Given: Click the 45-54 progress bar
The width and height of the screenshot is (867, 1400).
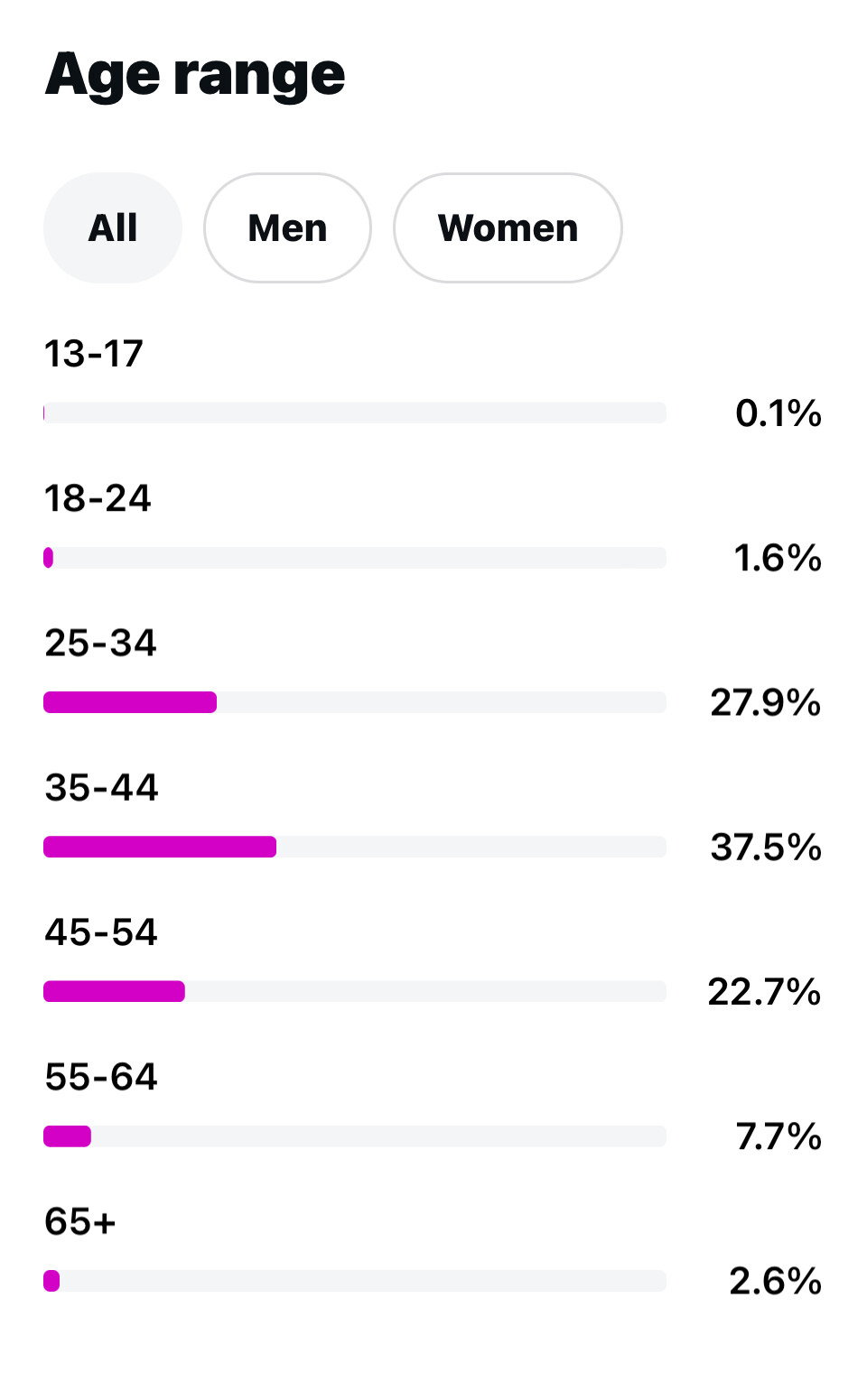Looking at the screenshot, I should pos(355,991).
